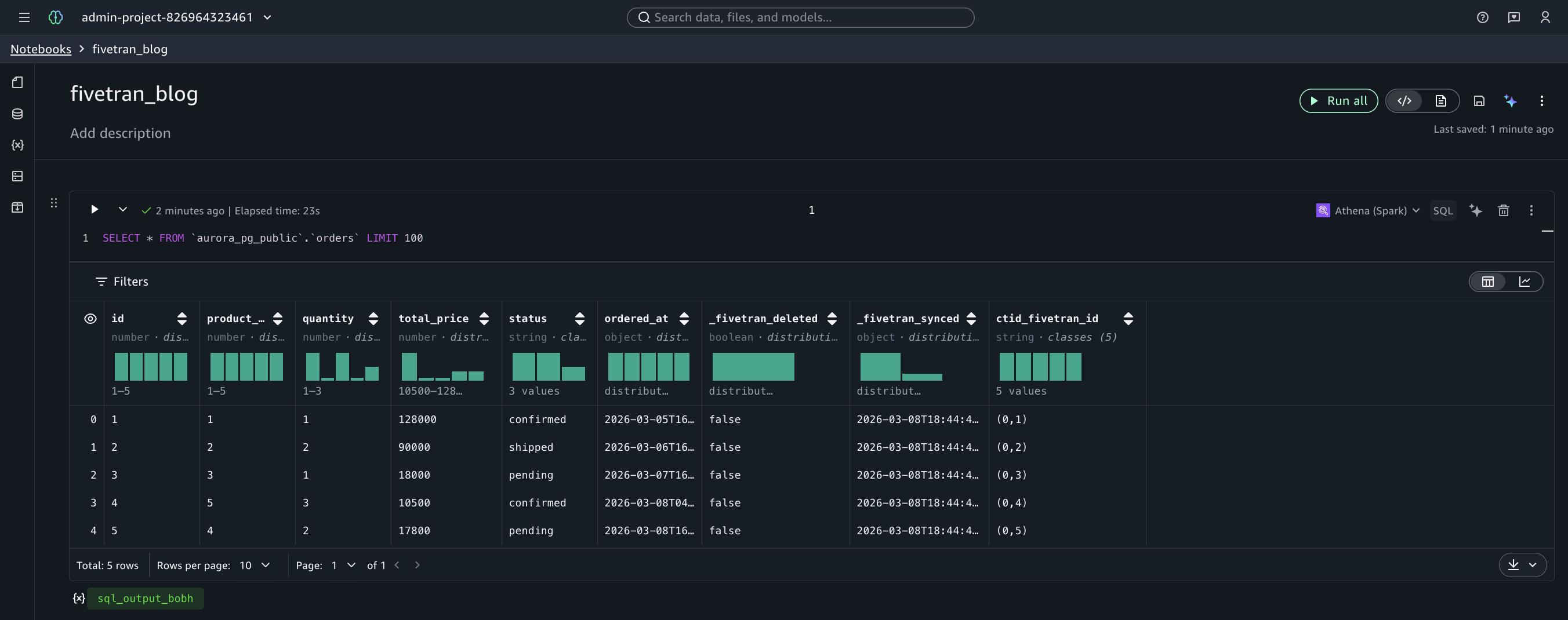
Task: Open the user profile icon
Action: coord(1545,17)
